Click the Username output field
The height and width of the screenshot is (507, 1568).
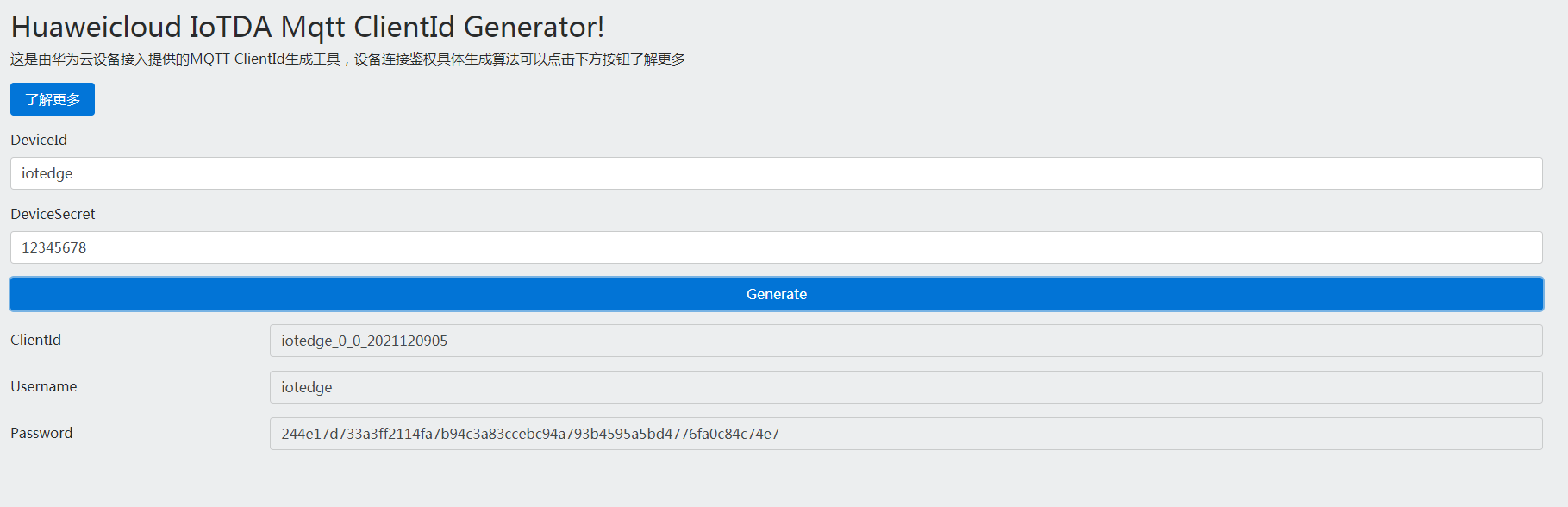point(905,387)
